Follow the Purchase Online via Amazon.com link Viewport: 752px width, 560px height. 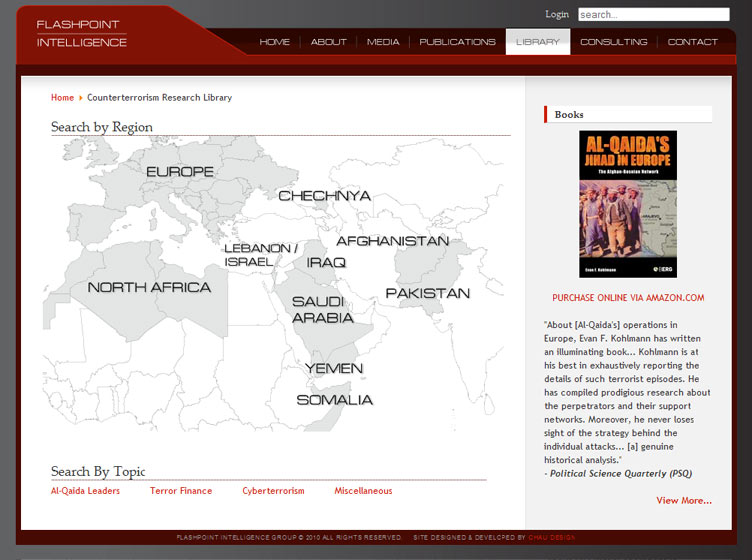point(628,298)
